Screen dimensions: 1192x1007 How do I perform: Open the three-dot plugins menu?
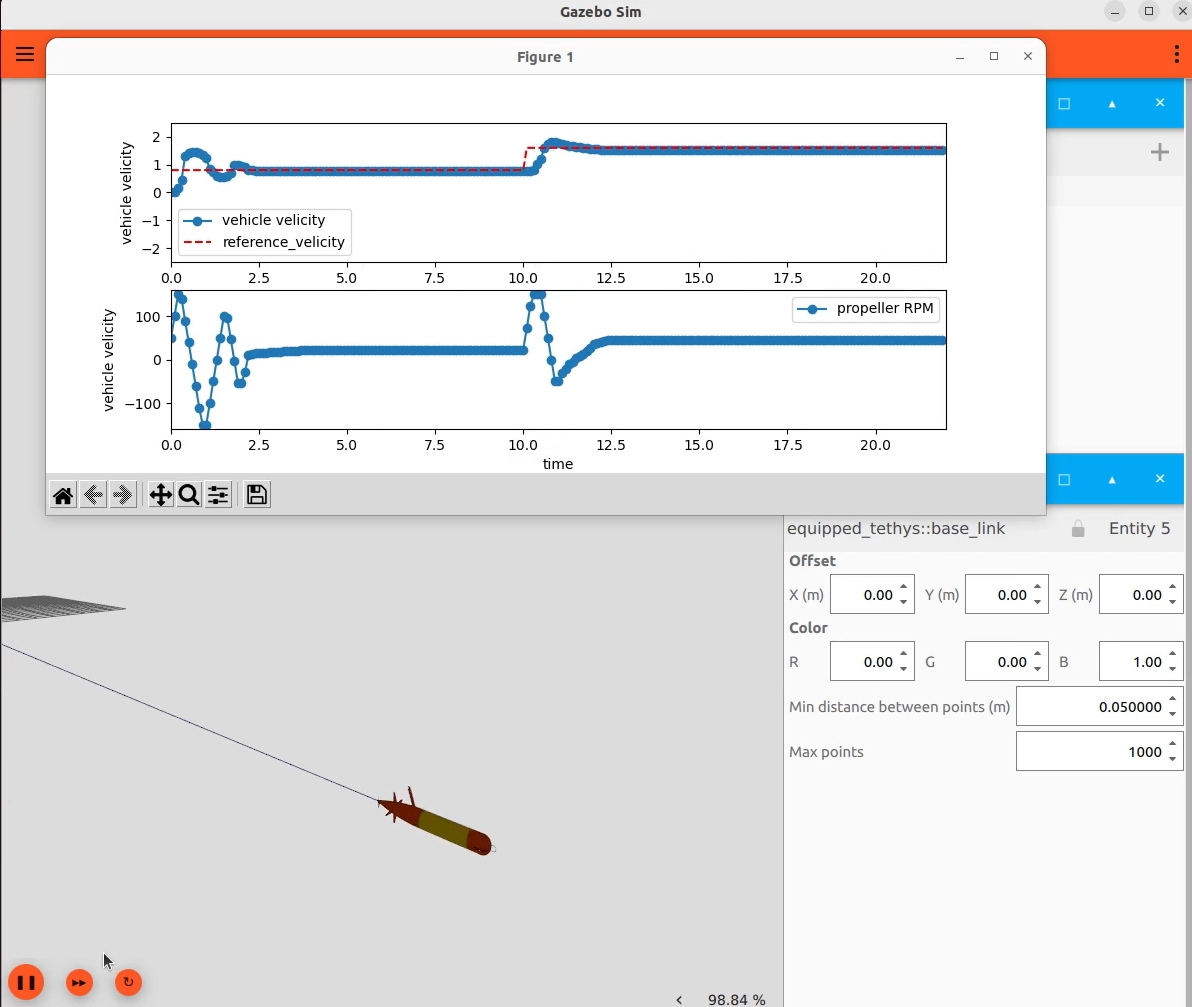tap(1176, 54)
